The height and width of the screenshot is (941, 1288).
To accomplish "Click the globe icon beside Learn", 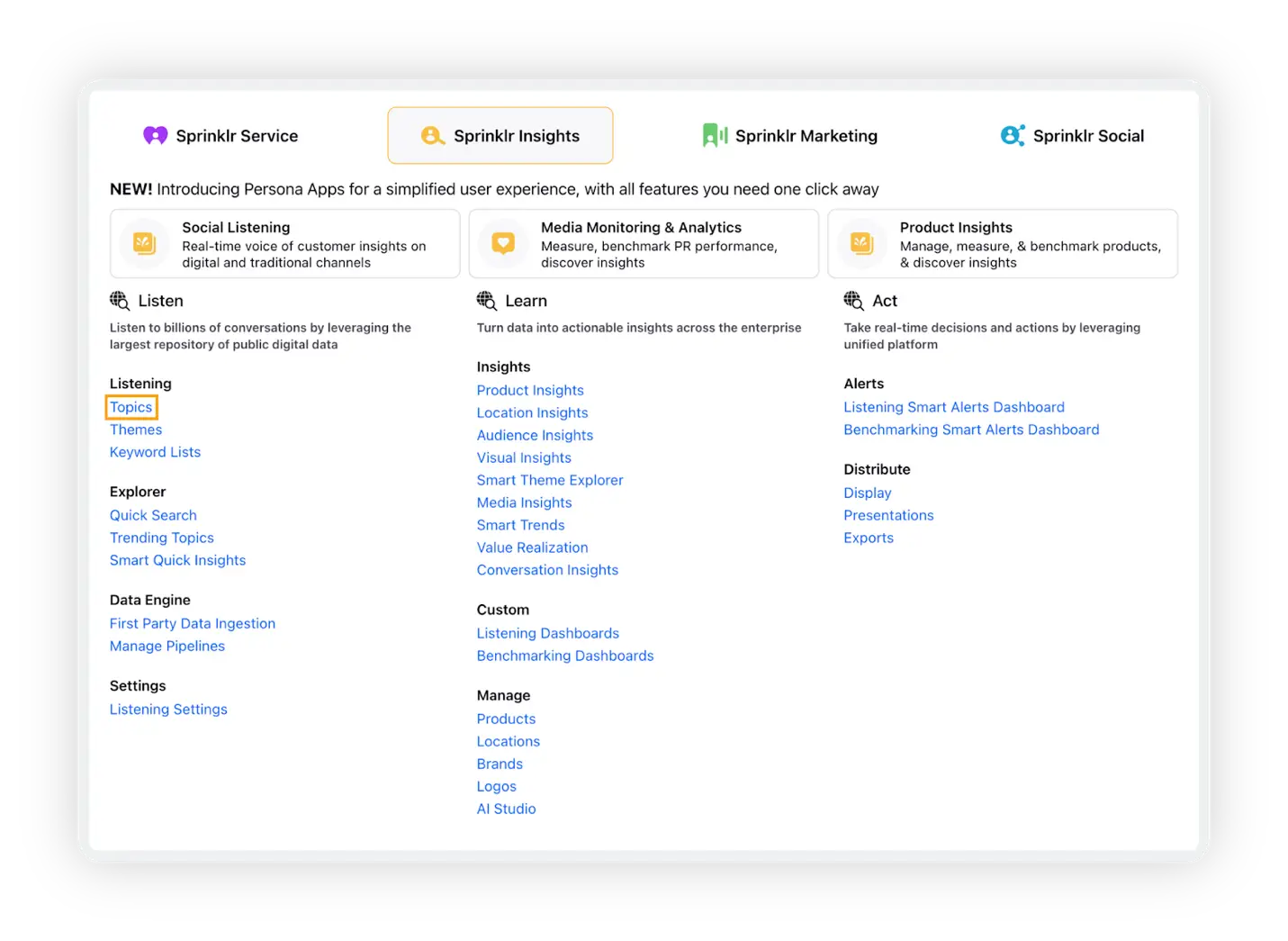I will tap(487, 301).
